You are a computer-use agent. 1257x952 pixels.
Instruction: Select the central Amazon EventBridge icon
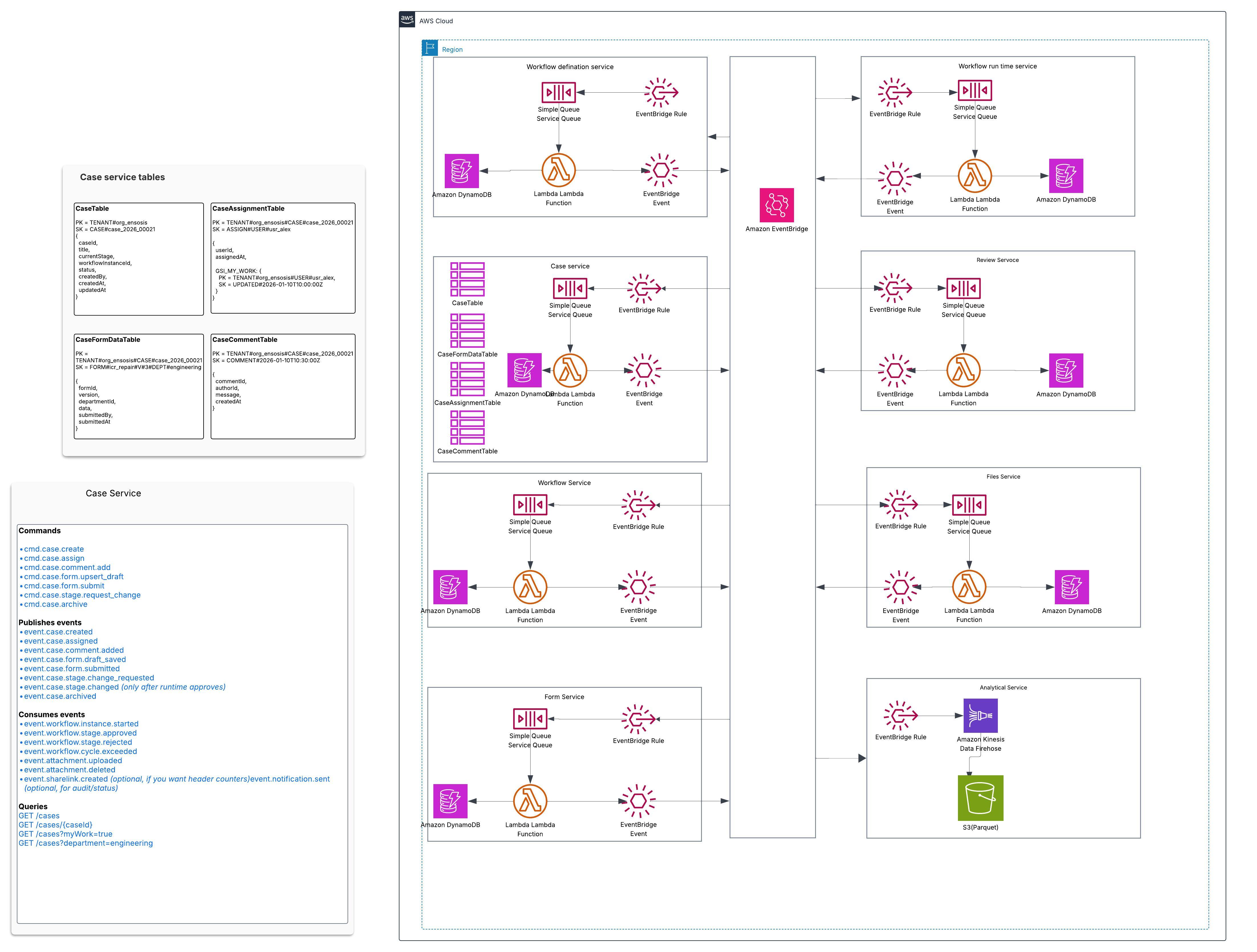click(x=776, y=205)
